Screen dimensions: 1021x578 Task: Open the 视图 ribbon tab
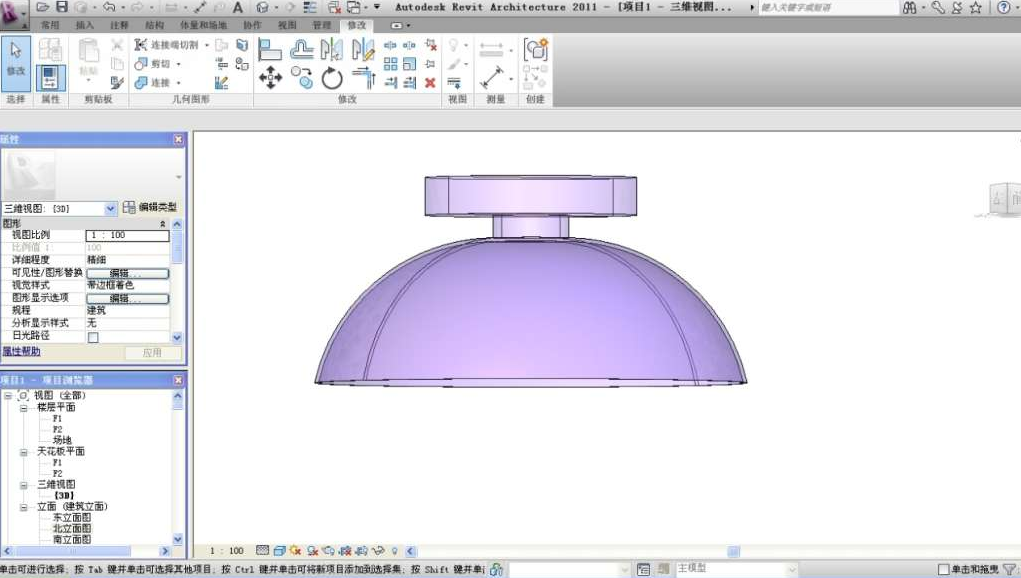pos(287,24)
